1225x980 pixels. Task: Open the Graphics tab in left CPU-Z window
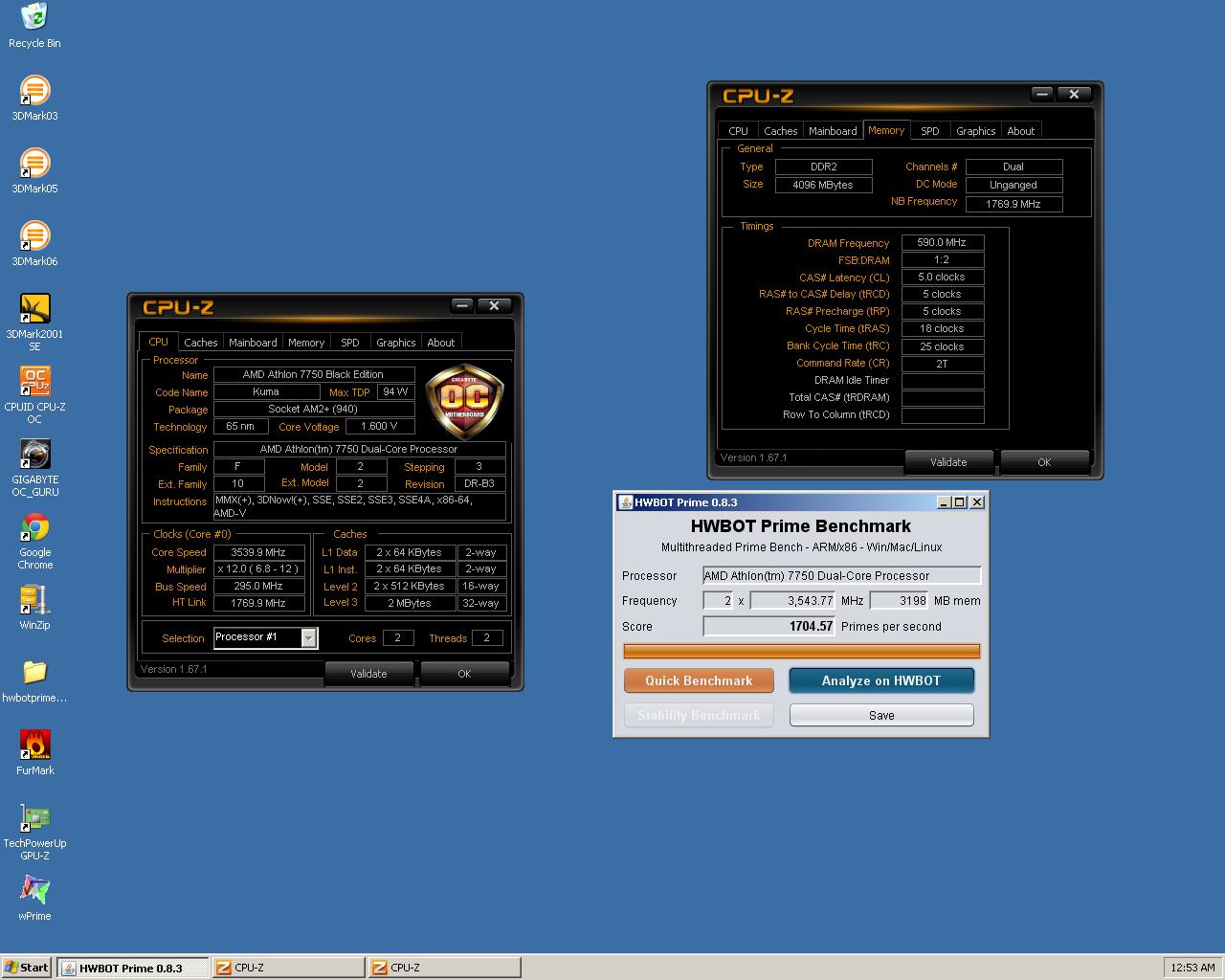(x=395, y=342)
